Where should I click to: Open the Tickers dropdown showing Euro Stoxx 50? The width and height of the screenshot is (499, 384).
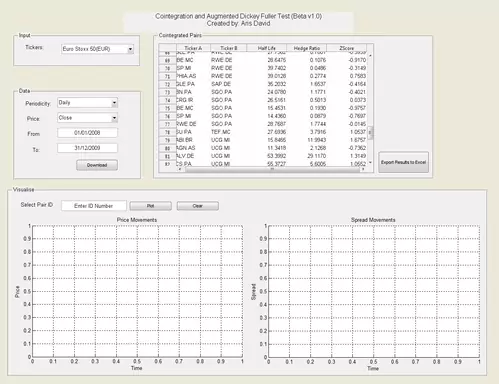coord(97,49)
